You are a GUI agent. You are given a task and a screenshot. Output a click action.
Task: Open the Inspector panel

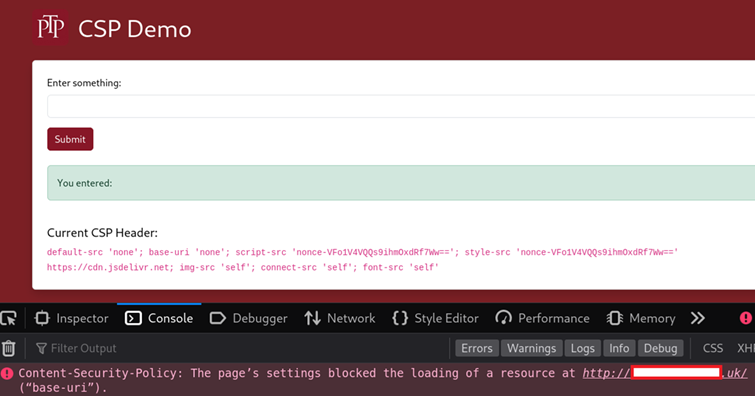click(71, 318)
